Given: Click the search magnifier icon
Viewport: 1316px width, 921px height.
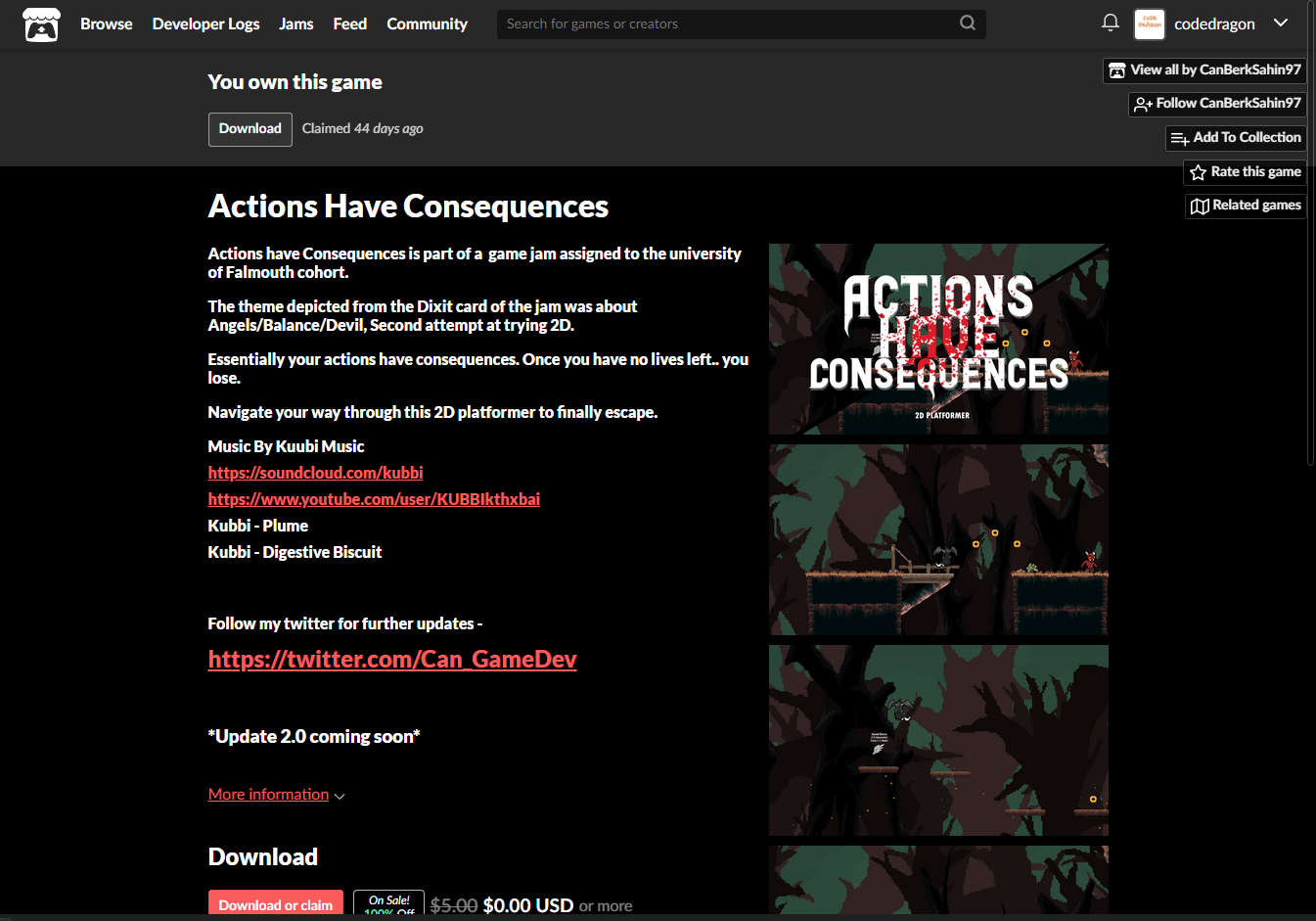Looking at the screenshot, I should [x=968, y=23].
